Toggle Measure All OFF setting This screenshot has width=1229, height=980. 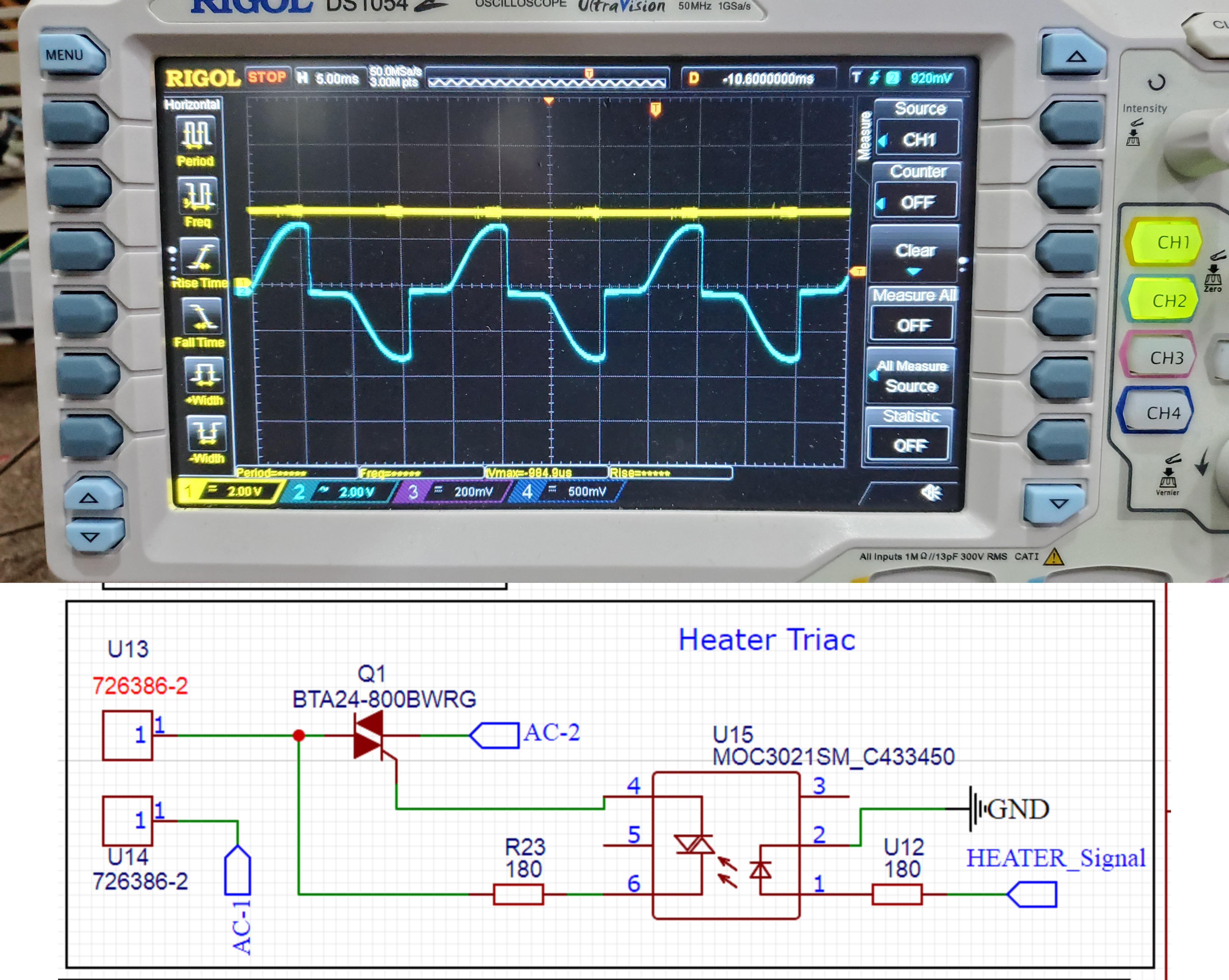913,325
